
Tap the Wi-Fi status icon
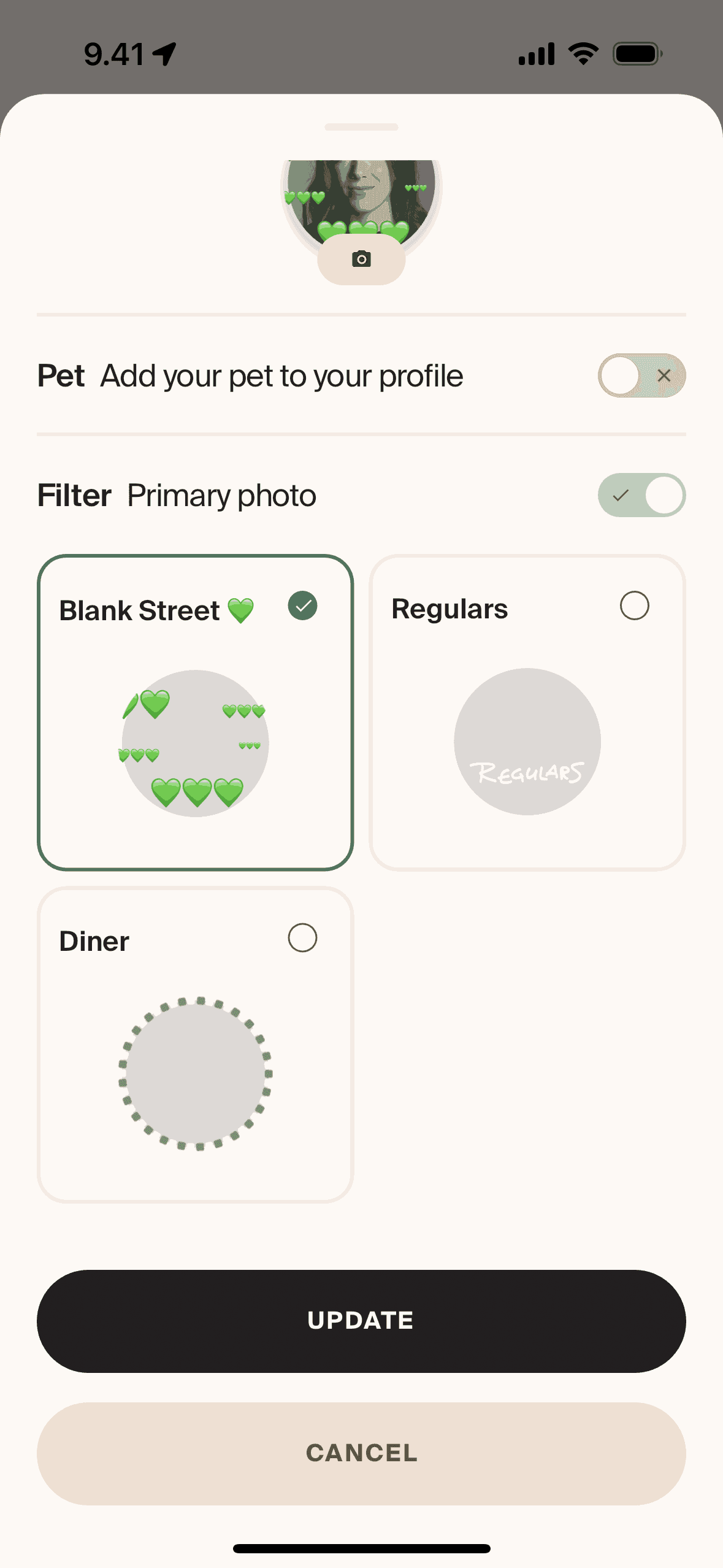click(583, 54)
